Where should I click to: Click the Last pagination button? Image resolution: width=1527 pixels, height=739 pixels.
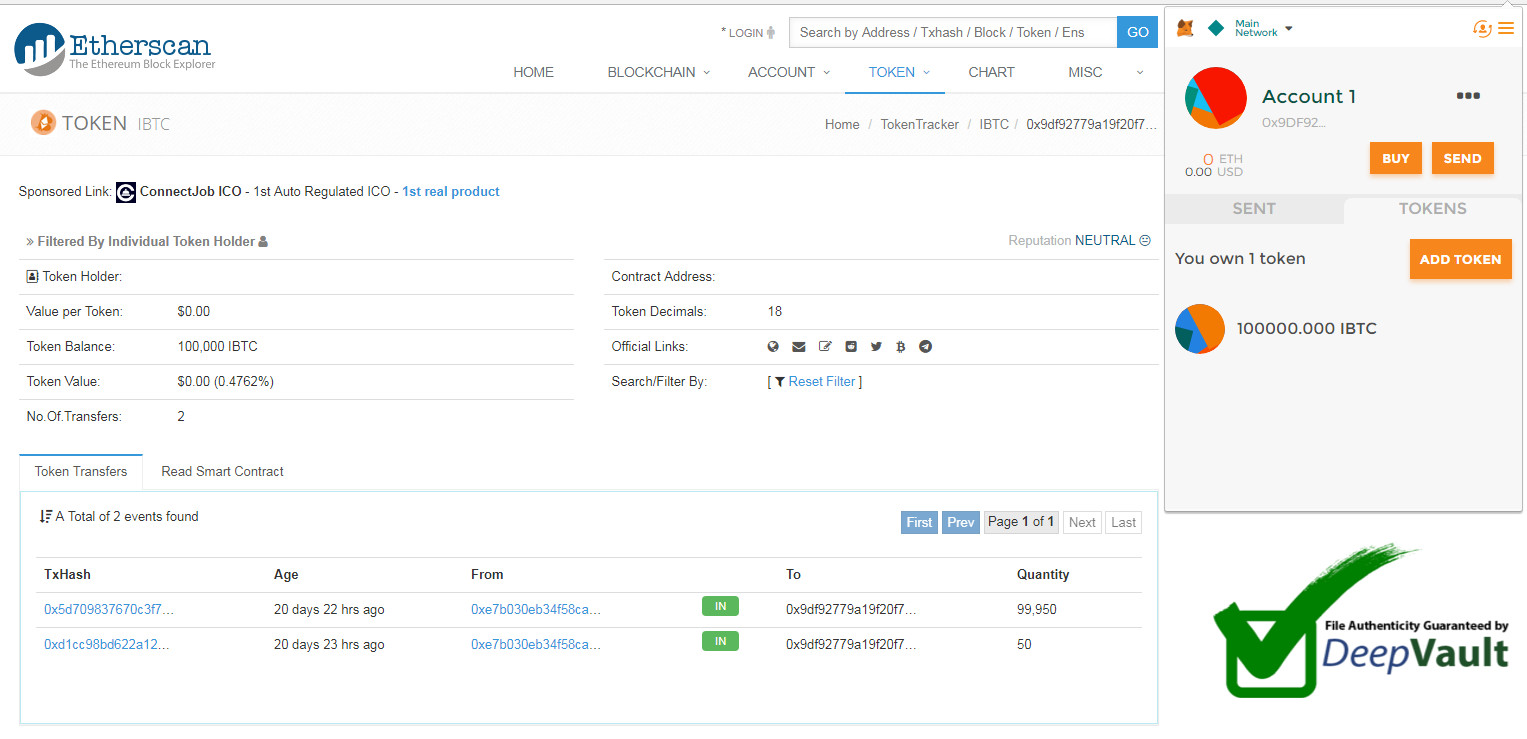(1123, 523)
